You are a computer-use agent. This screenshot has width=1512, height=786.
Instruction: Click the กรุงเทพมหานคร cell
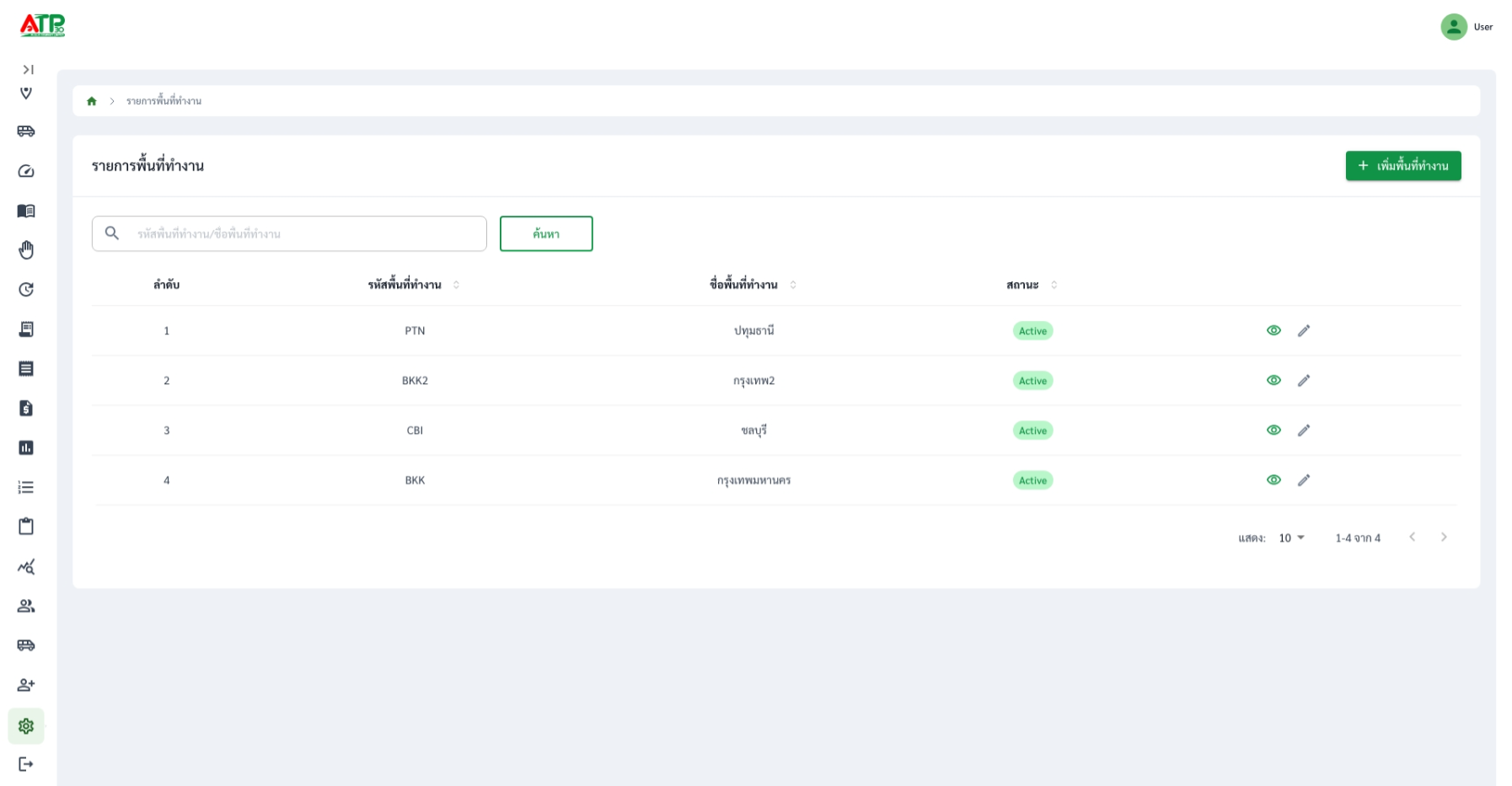coord(753,480)
